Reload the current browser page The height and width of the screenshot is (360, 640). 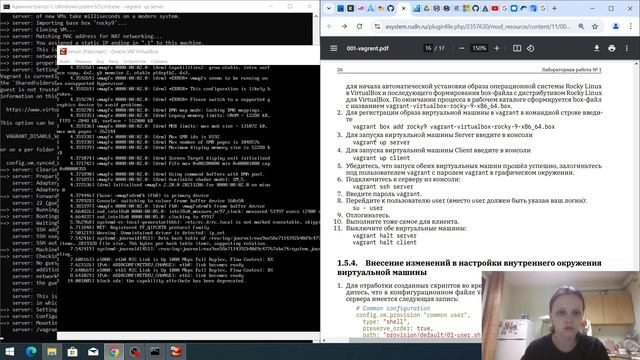[x=359, y=26]
